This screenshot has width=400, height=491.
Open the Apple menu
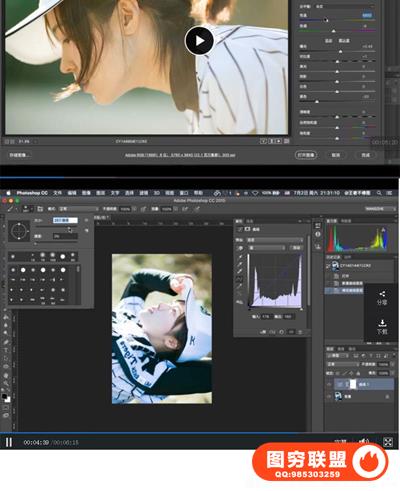pos(8,193)
